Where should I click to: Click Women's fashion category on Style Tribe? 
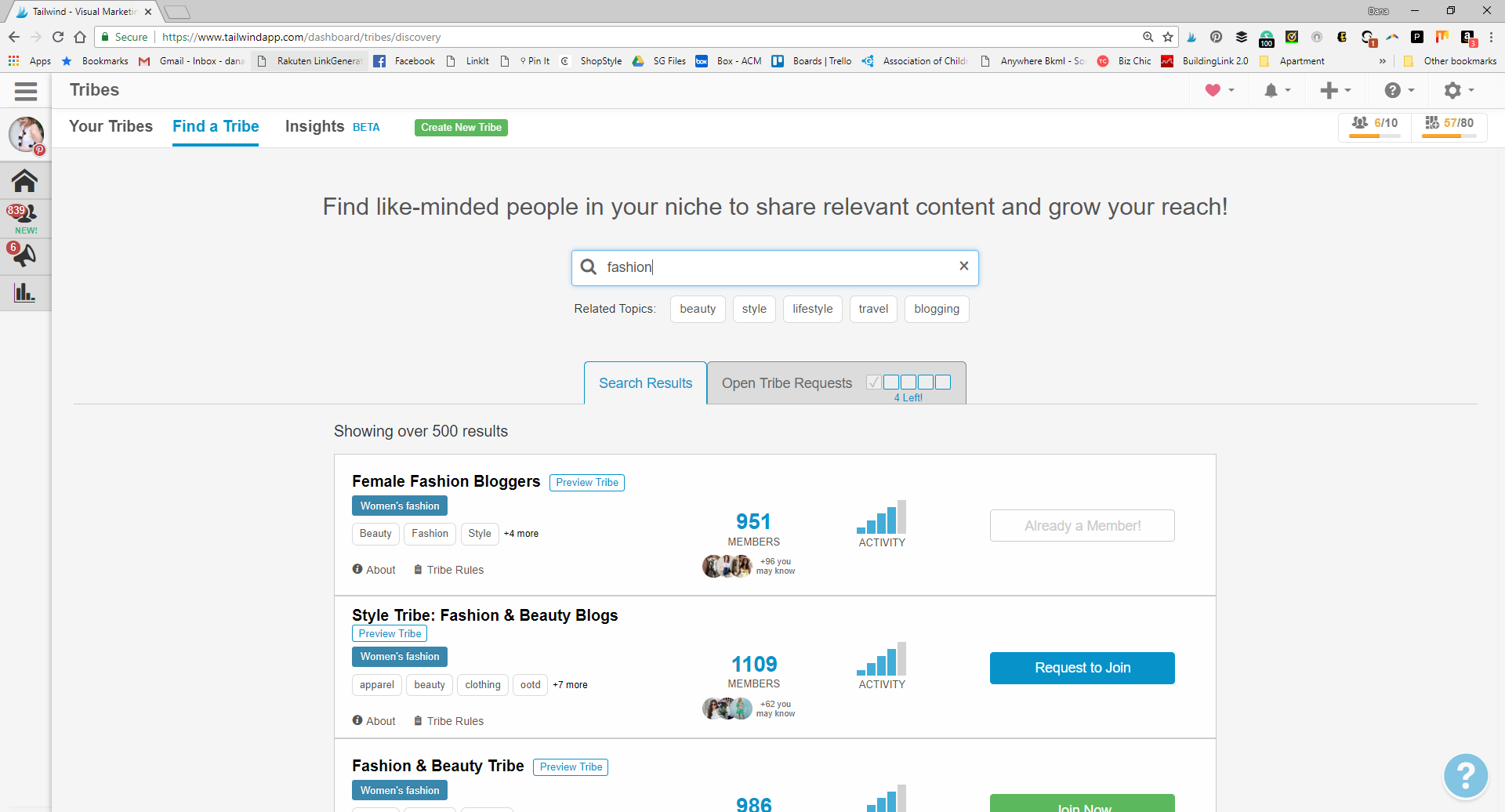[x=400, y=657]
